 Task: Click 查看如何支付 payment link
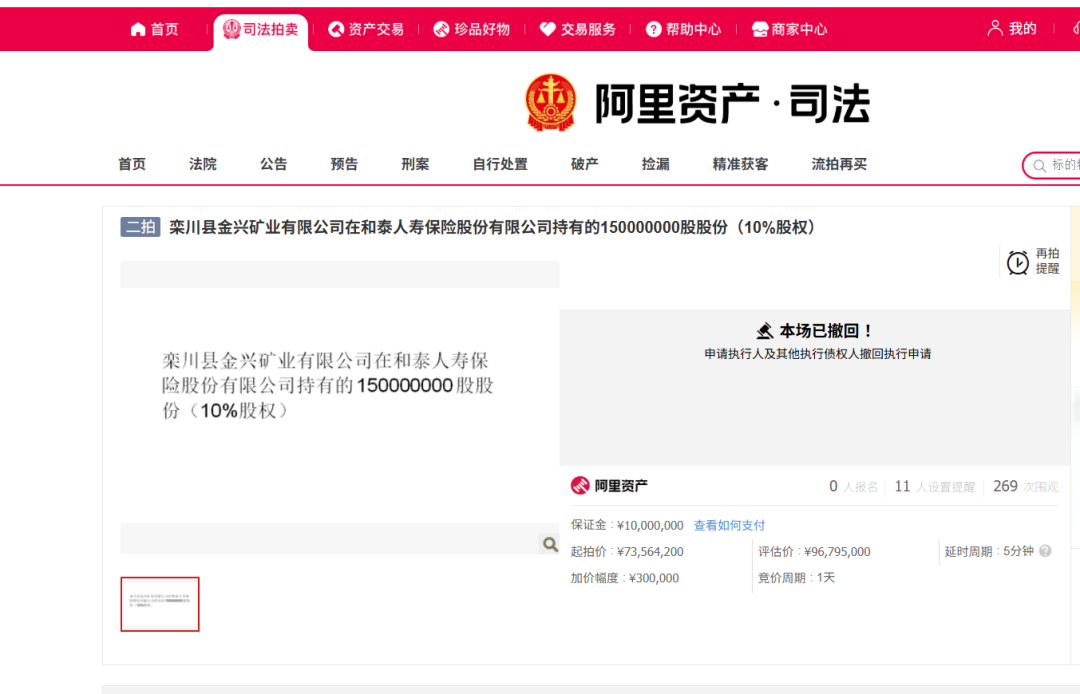(728, 524)
